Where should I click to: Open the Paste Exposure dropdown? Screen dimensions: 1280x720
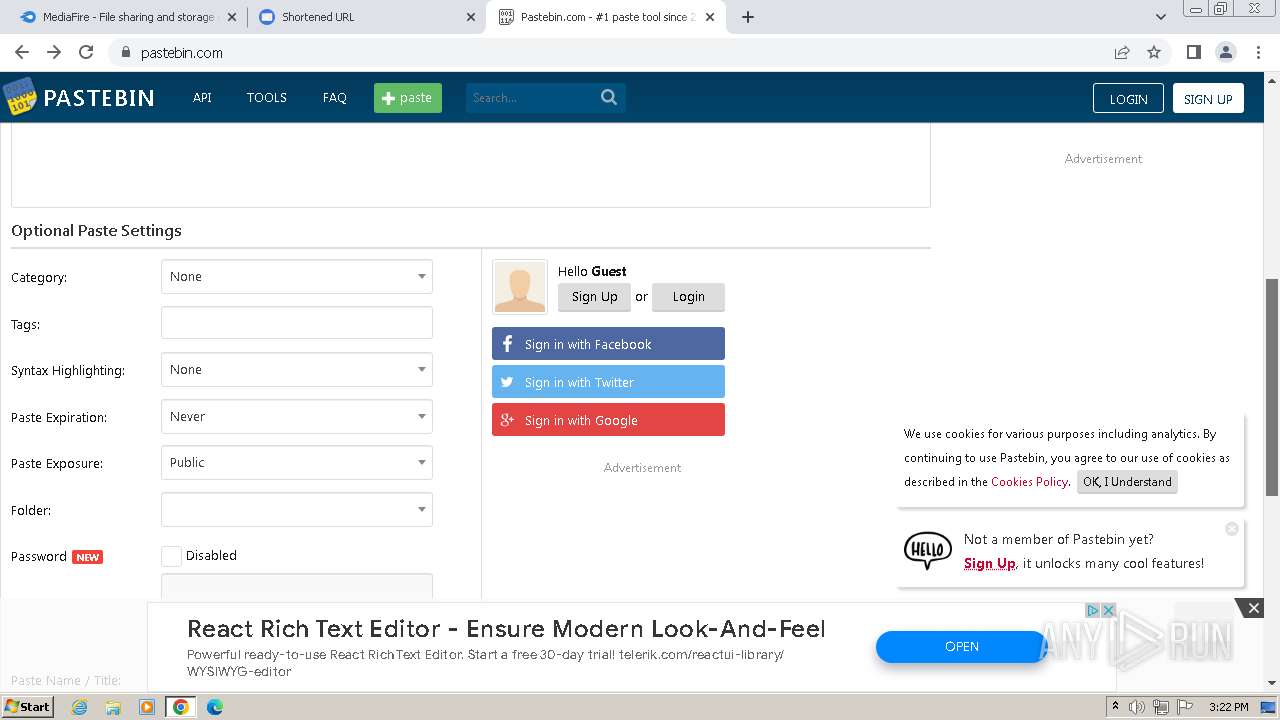[x=297, y=463]
